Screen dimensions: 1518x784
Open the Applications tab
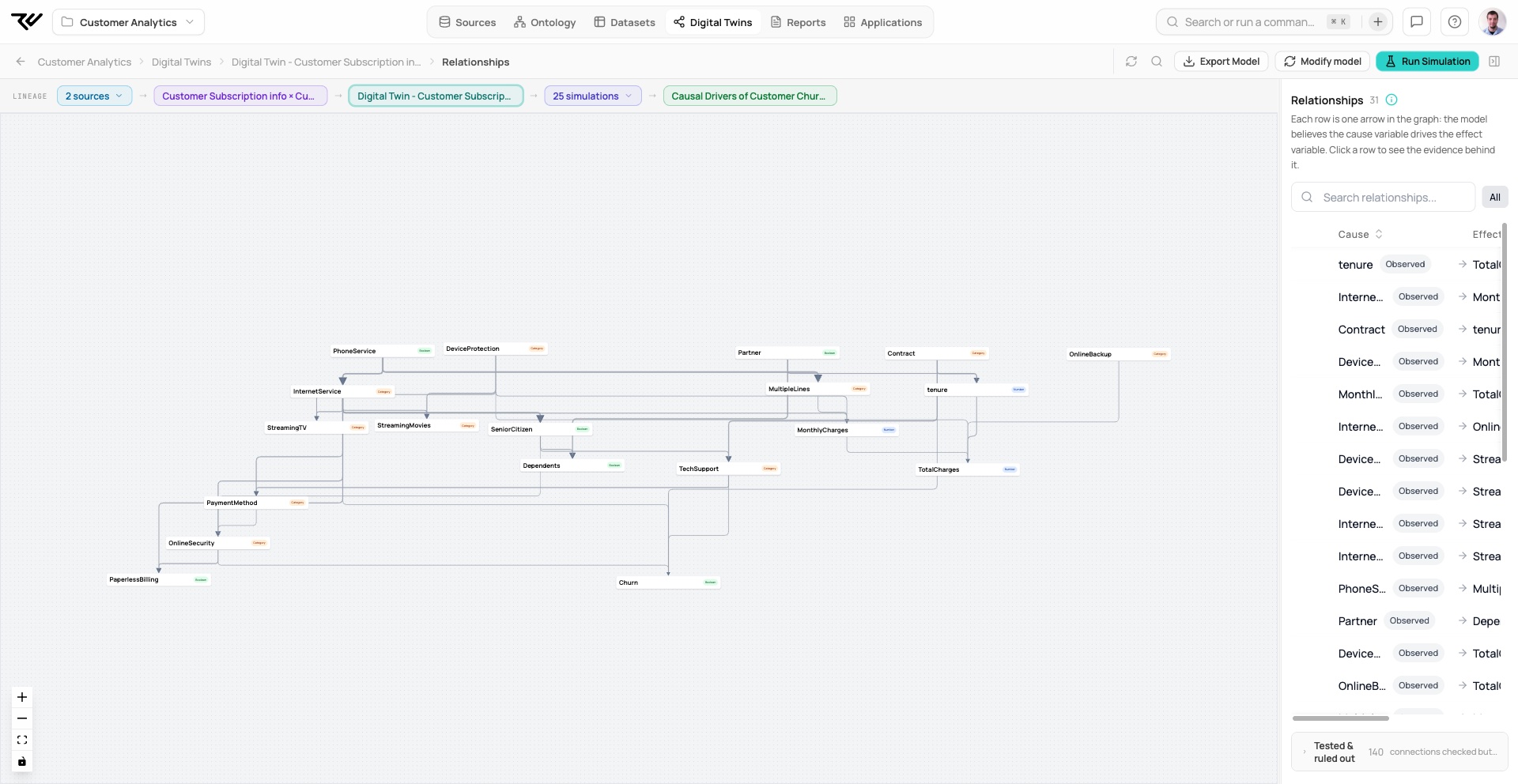click(883, 22)
